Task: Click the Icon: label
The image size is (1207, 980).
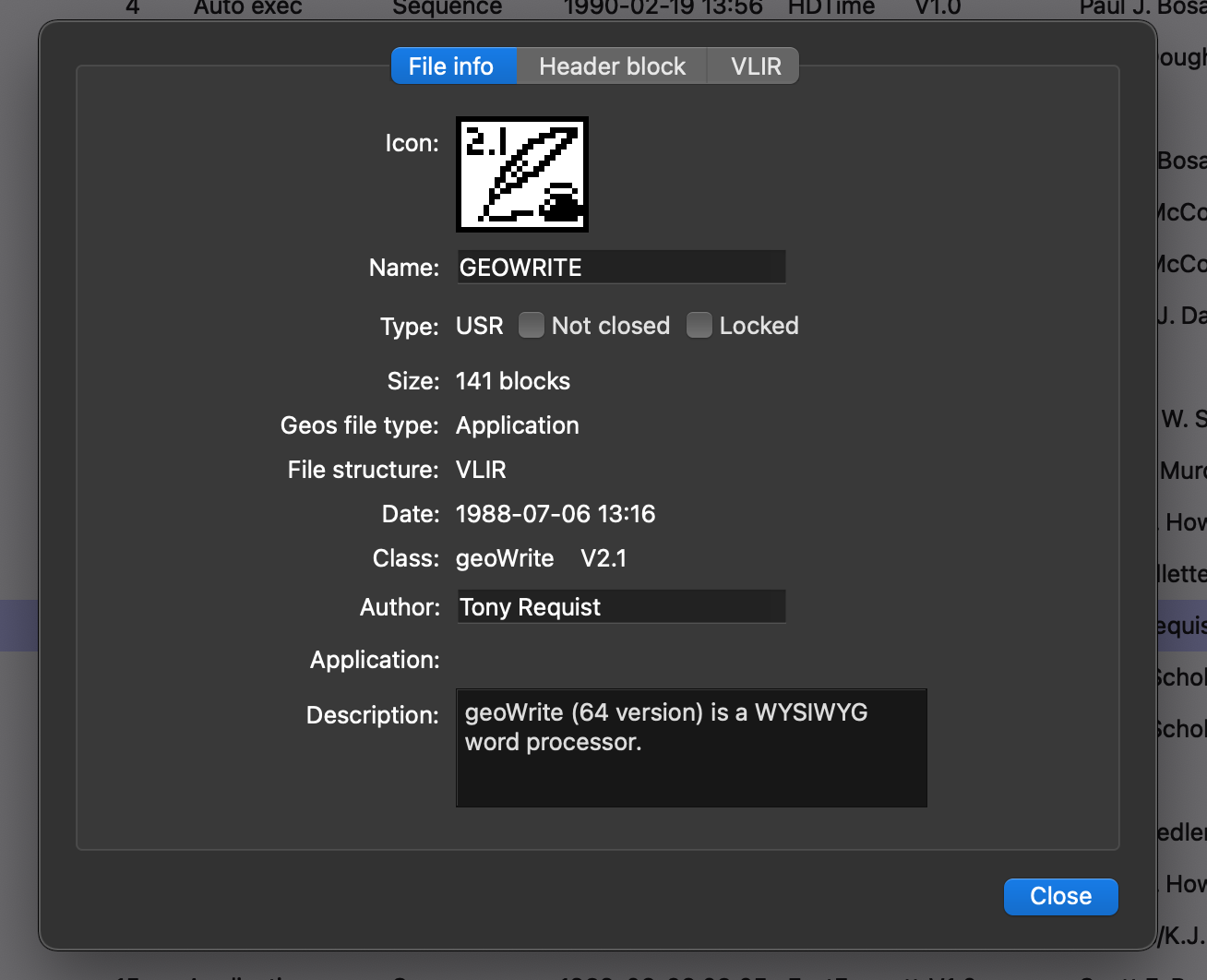Action: (x=412, y=143)
